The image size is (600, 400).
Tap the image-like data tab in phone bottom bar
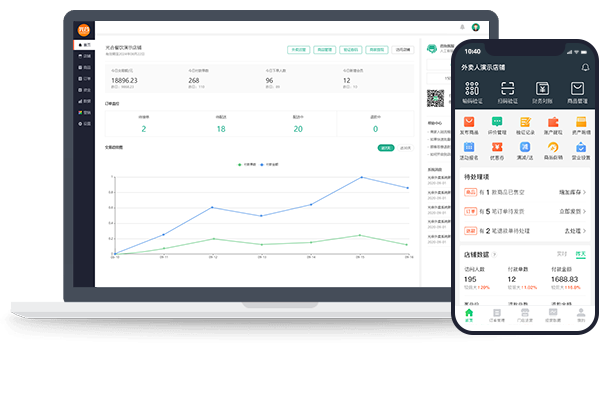553,315
